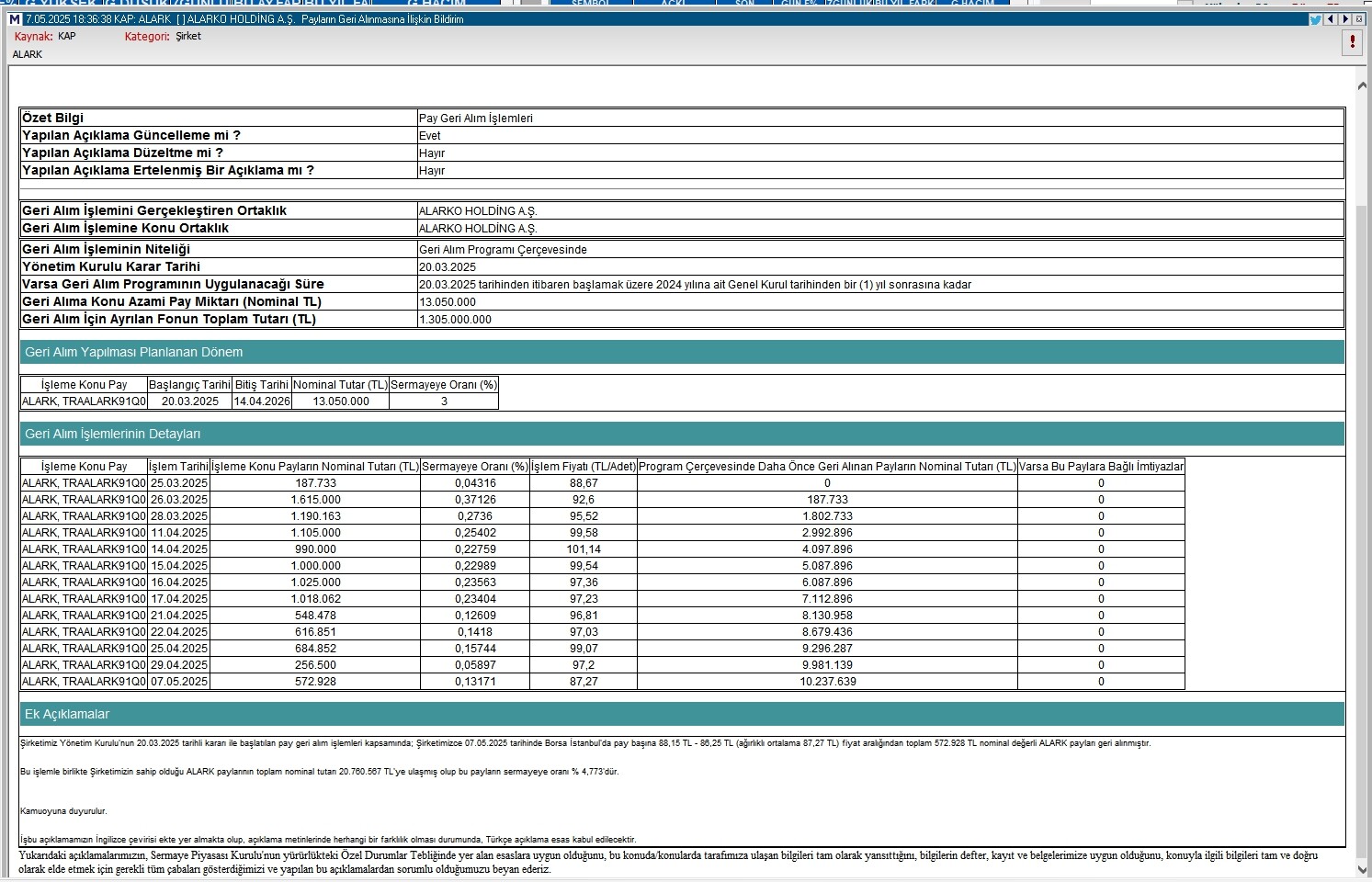Viewport: 1372px width, 882px height.
Task: Click the price 88,67 cell
Action: point(584,483)
